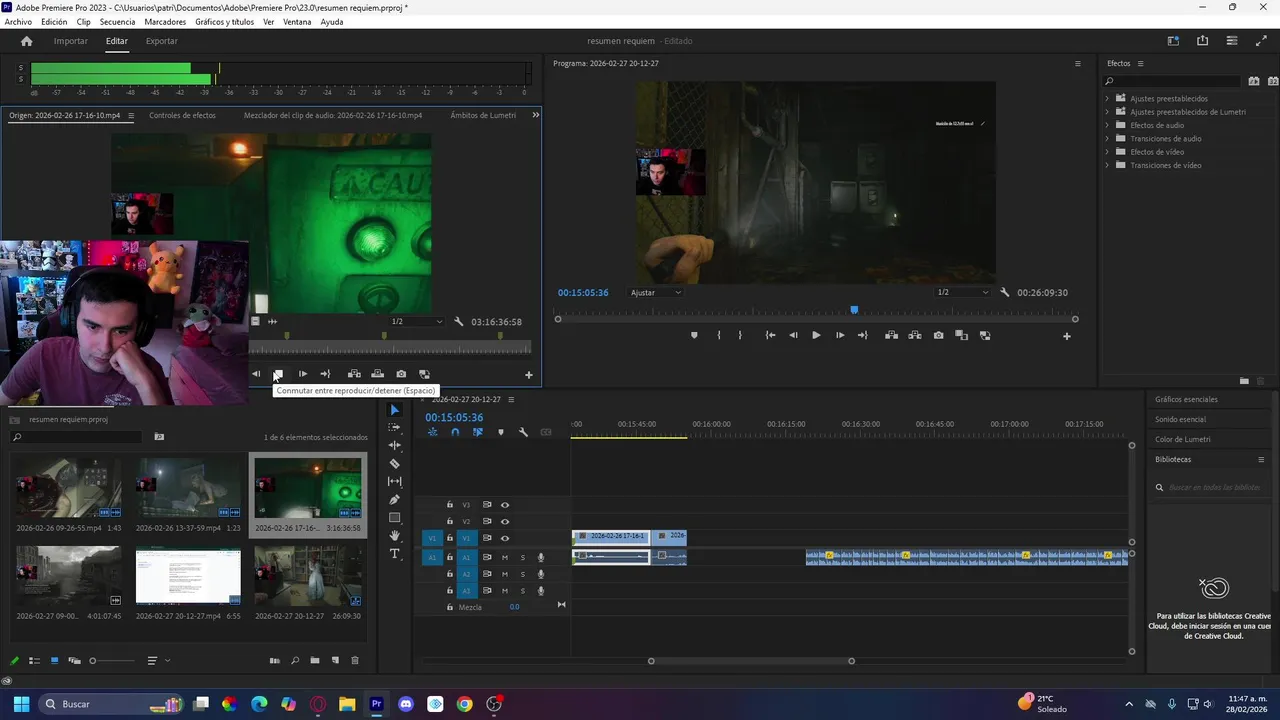1280x720 pixels.
Task: Select the Ripple Edit tool
Action: 394,445
